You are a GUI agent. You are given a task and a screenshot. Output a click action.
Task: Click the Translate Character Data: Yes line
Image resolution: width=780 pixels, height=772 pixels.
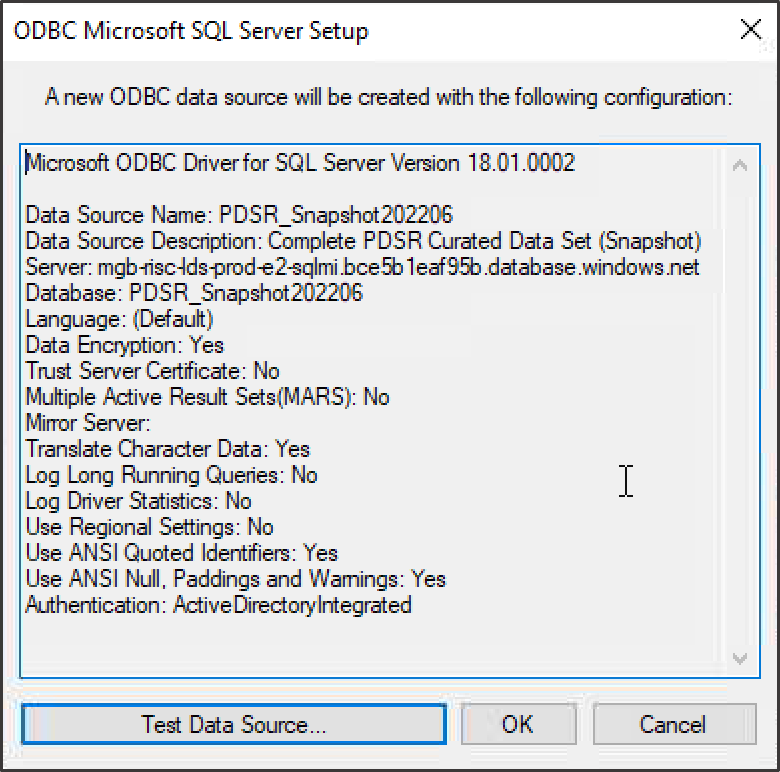[x=168, y=449]
